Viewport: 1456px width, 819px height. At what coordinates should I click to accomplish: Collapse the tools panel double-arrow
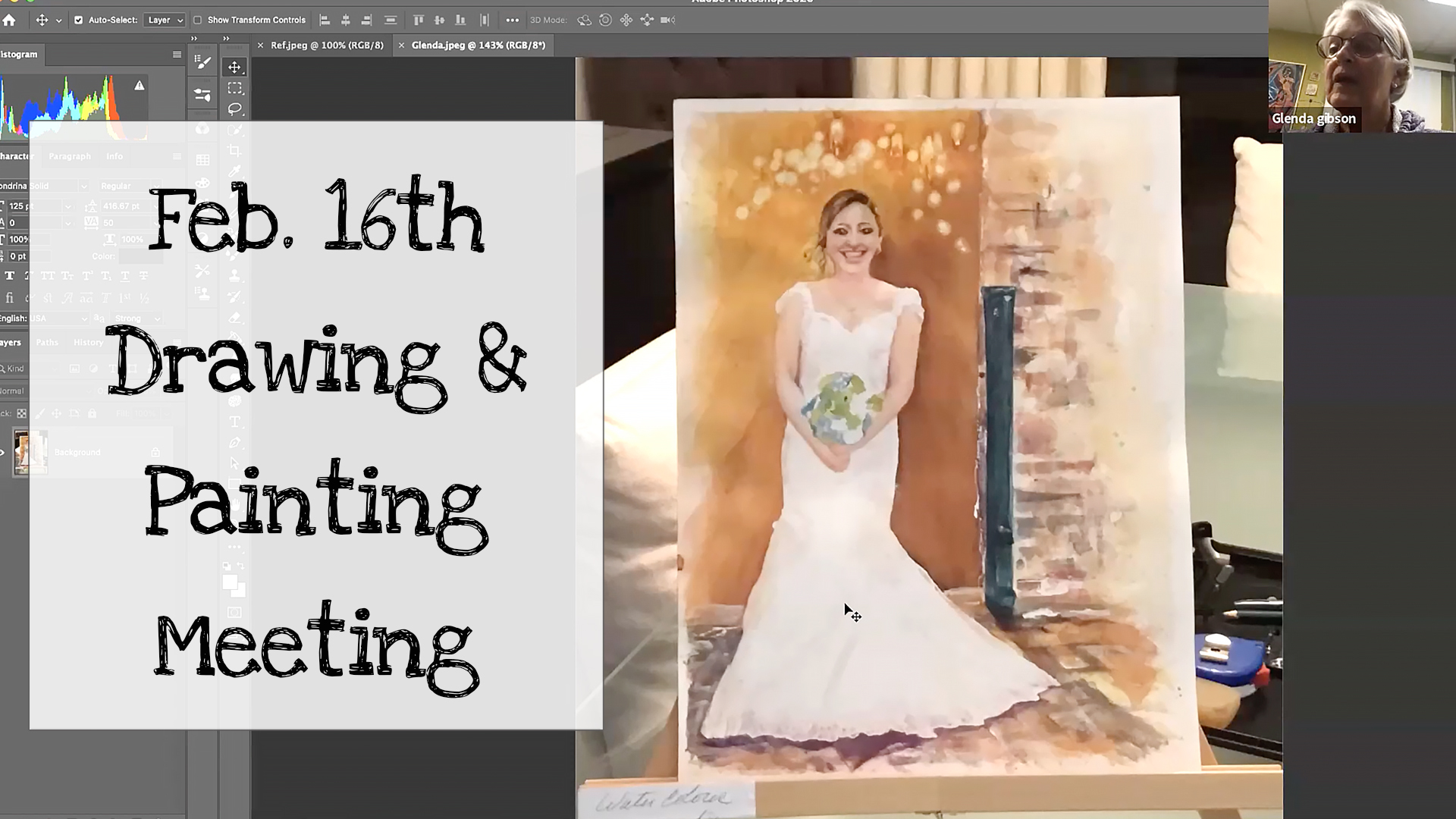point(226,38)
